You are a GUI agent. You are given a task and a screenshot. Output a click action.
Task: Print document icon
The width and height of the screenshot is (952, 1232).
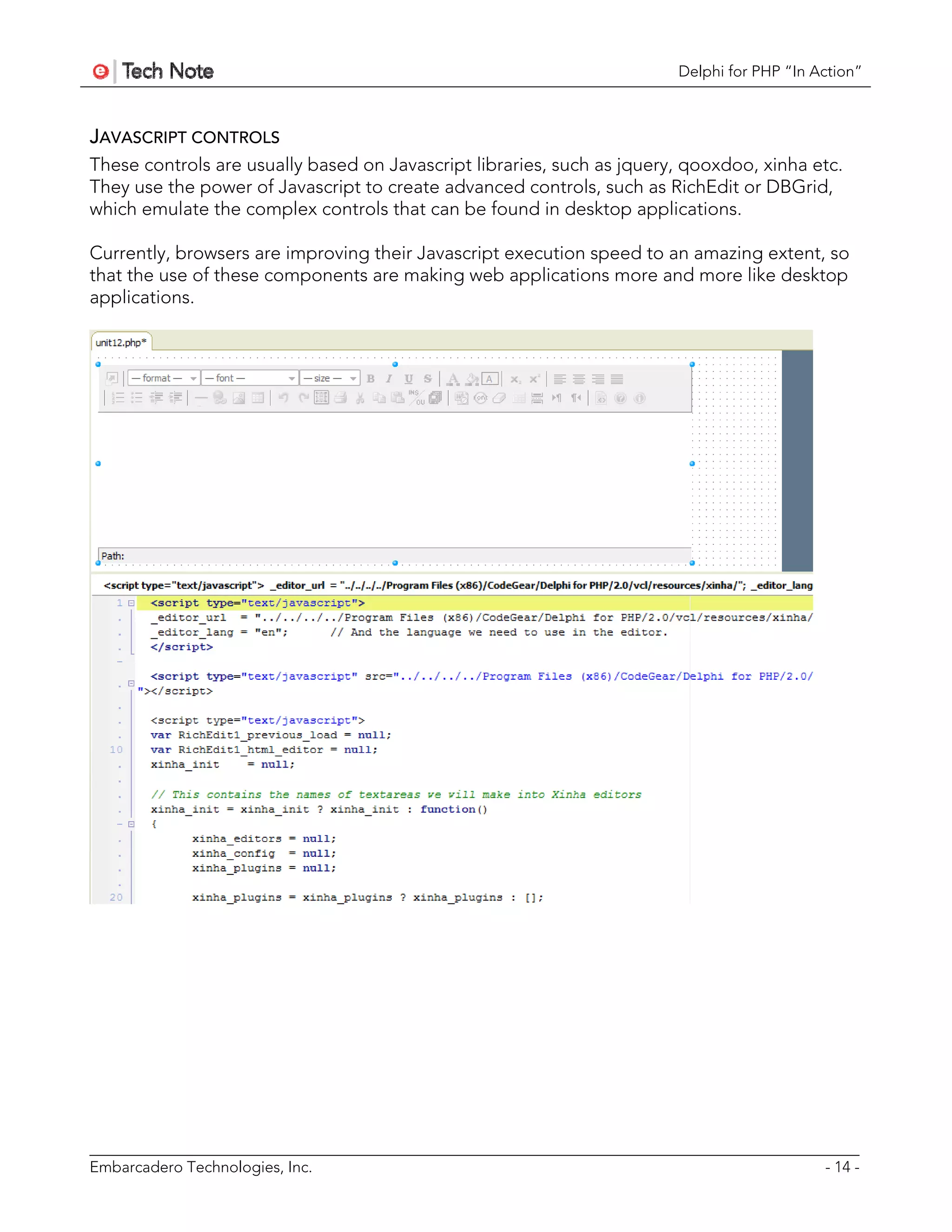(x=341, y=398)
